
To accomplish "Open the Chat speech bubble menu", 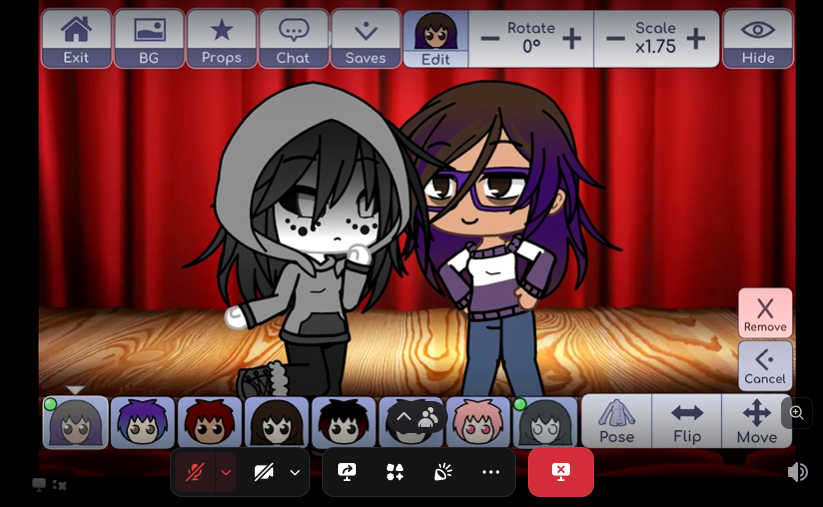I will (x=293, y=39).
